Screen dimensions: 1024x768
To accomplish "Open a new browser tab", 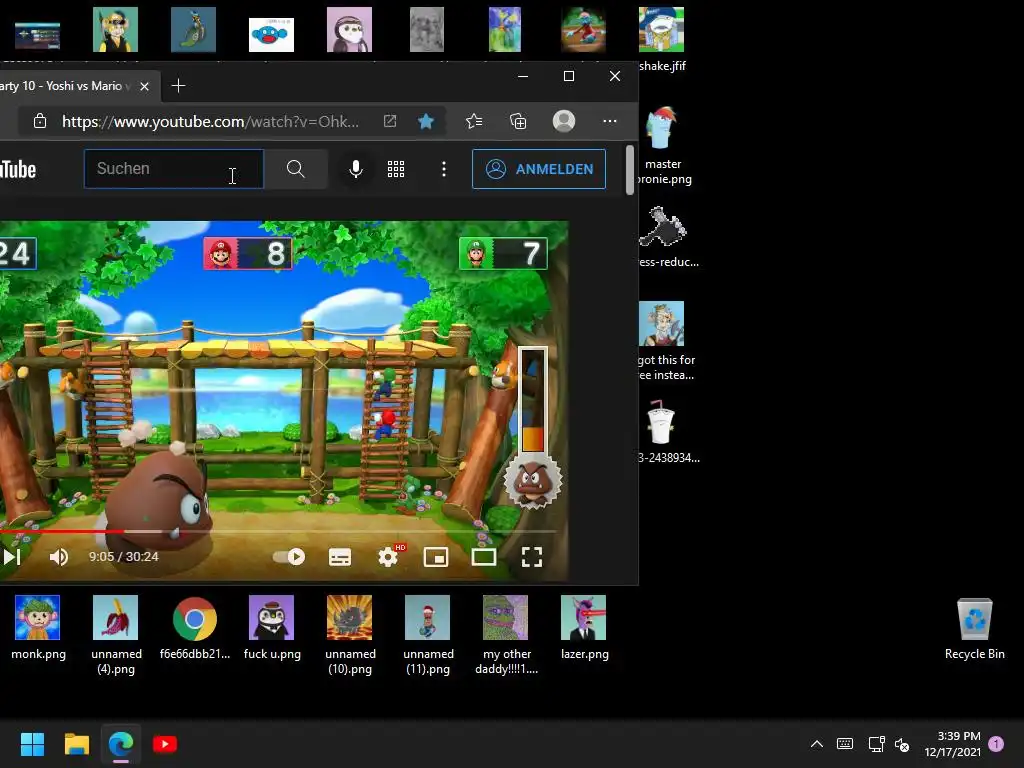I will pyautogui.click(x=178, y=86).
